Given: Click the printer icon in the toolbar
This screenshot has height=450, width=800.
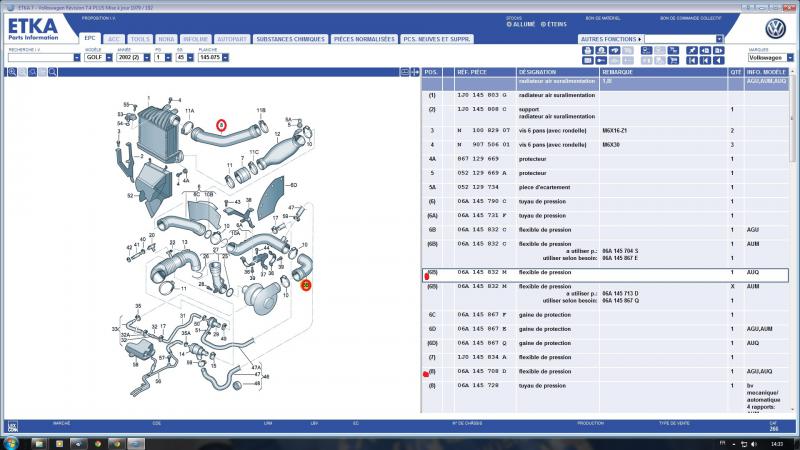Looking at the screenshot, I should coord(588,51).
